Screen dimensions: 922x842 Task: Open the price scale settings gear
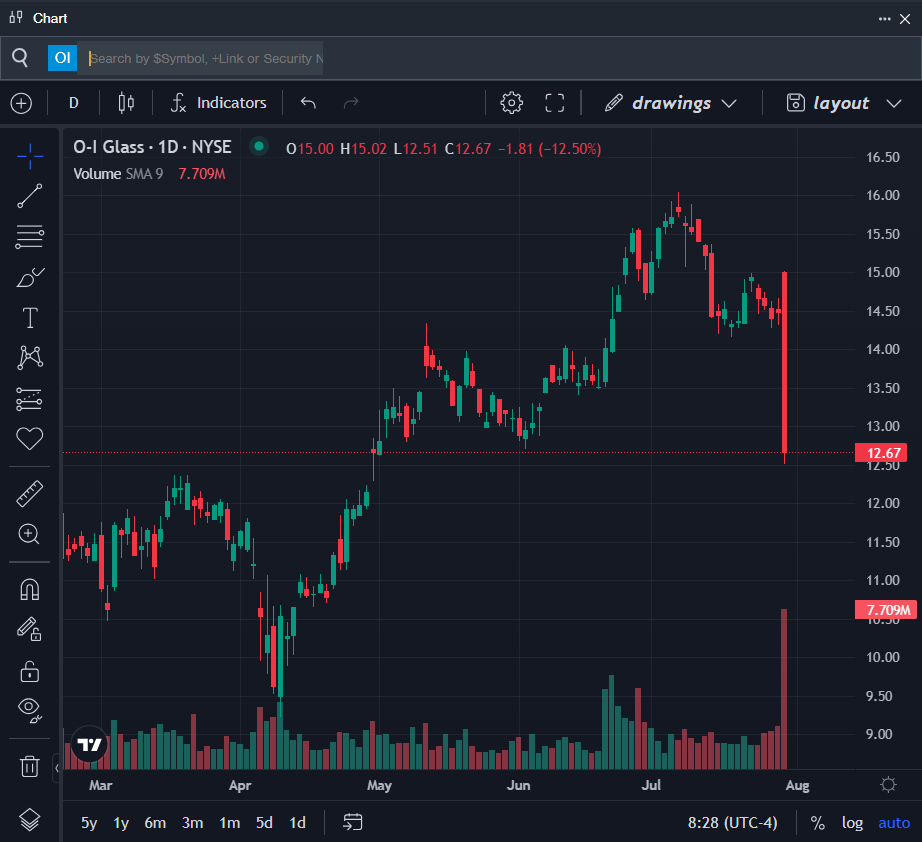(x=888, y=785)
